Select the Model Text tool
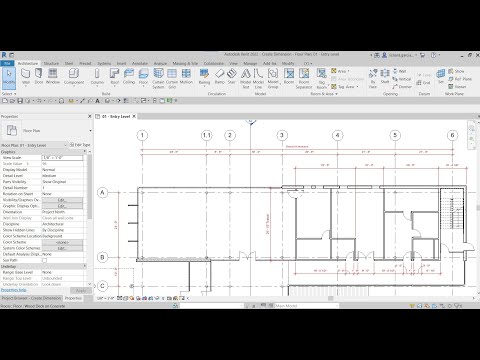480x360 pixels. coord(246,79)
